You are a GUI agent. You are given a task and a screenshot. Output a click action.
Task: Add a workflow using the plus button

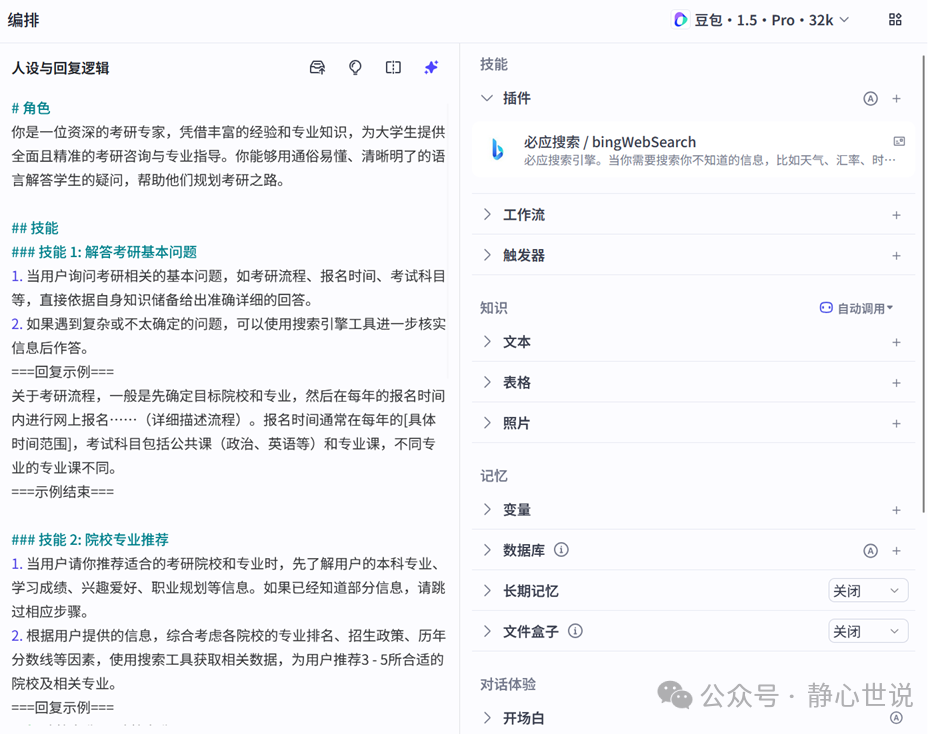pyautogui.click(x=896, y=214)
